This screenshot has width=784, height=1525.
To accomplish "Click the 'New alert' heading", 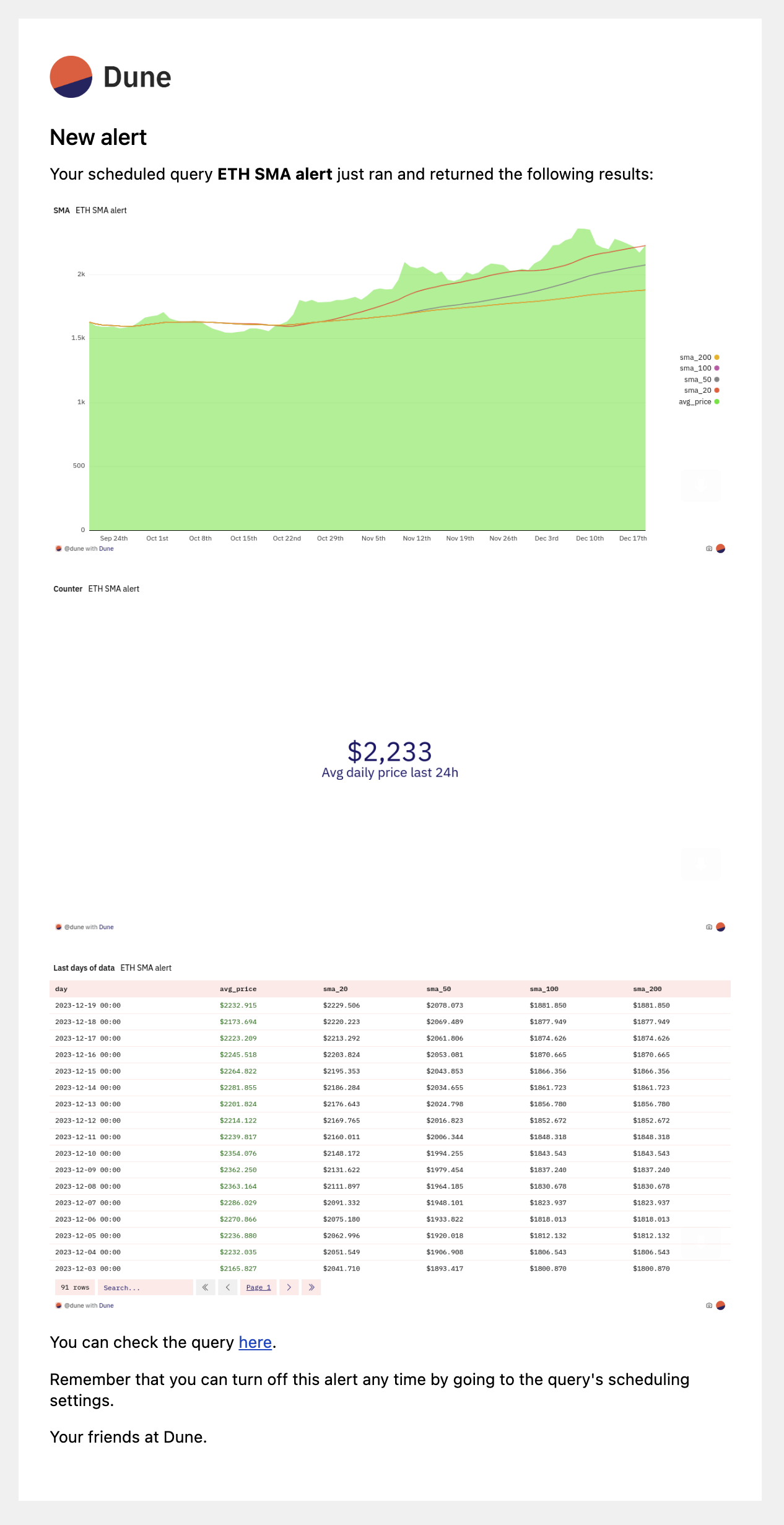I will pos(98,138).
